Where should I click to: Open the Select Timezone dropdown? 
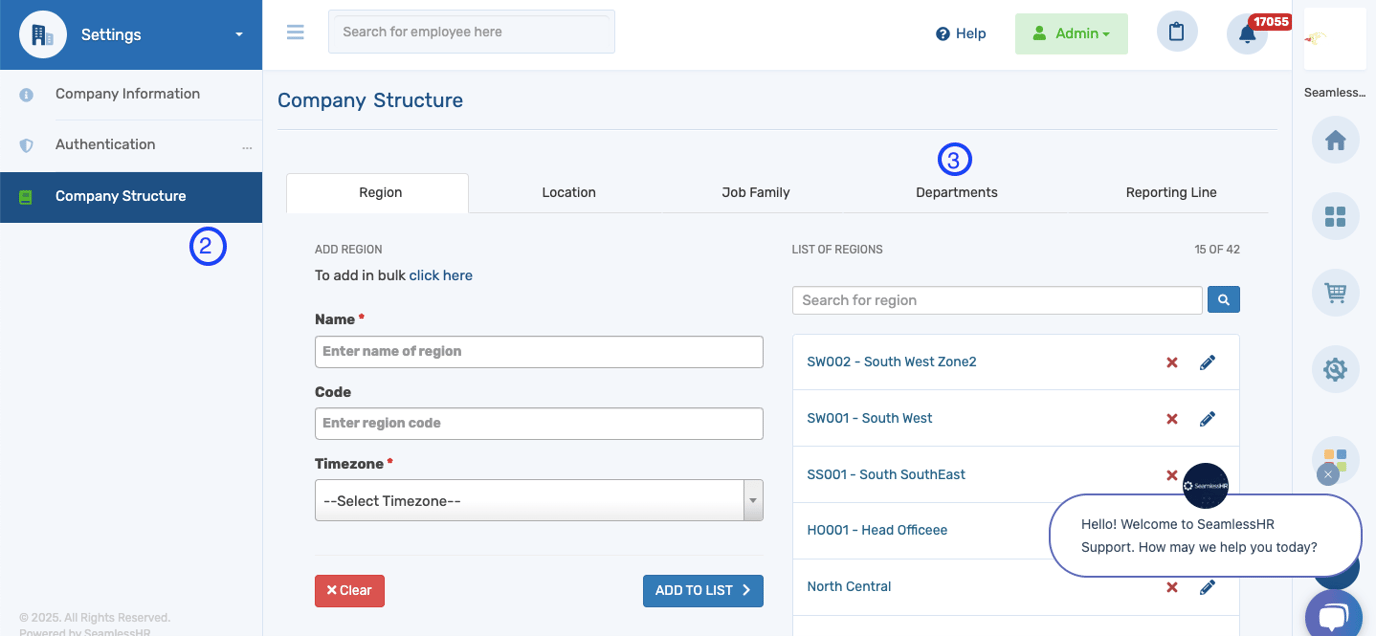point(539,500)
